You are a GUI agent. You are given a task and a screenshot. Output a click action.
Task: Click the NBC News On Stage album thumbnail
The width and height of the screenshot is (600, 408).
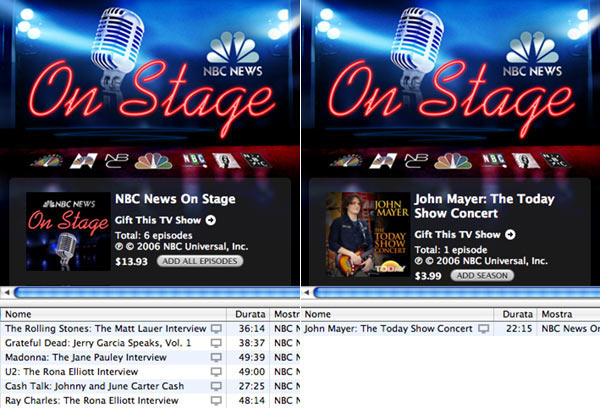pos(68,231)
